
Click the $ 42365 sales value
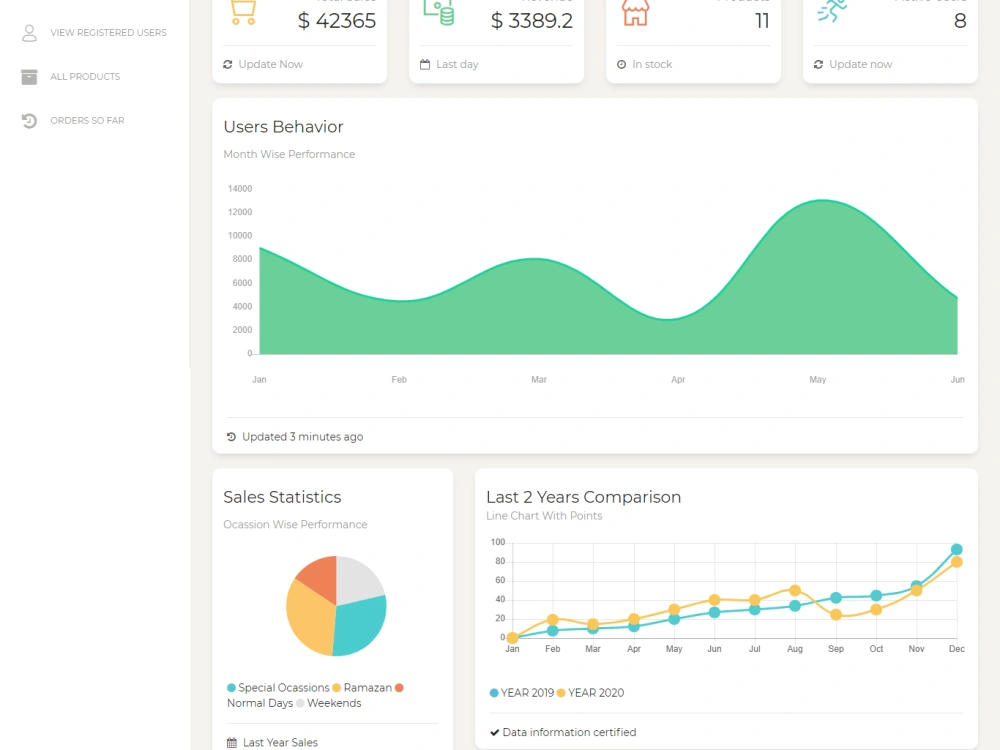tap(337, 21)
